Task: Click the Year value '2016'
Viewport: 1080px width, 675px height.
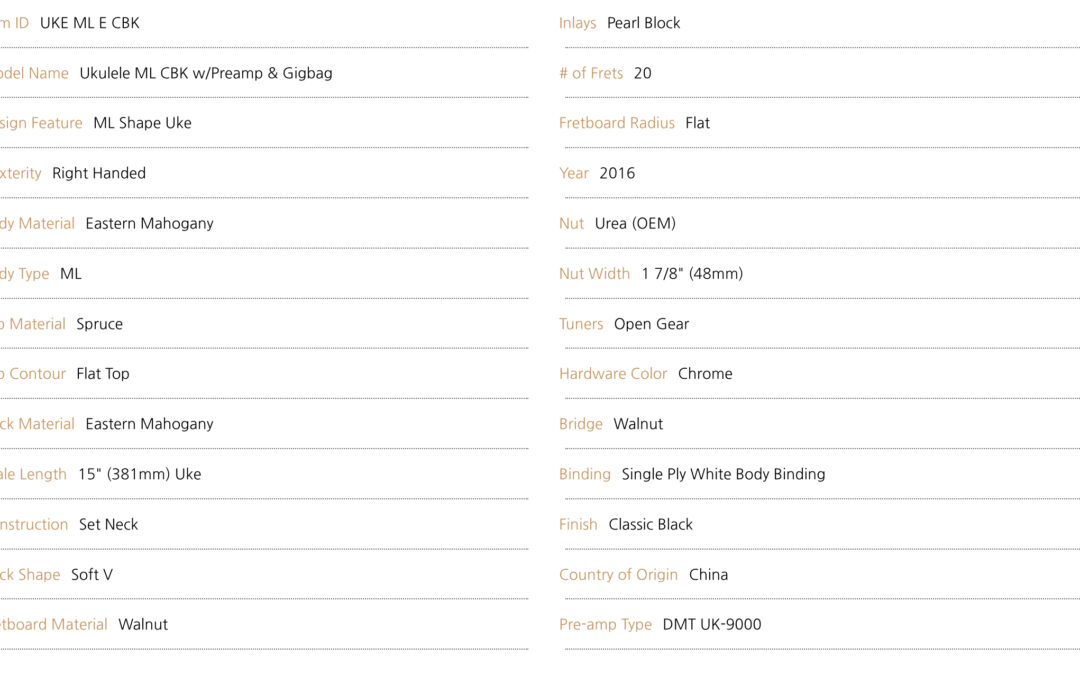Action: click(x=617, y=174)
